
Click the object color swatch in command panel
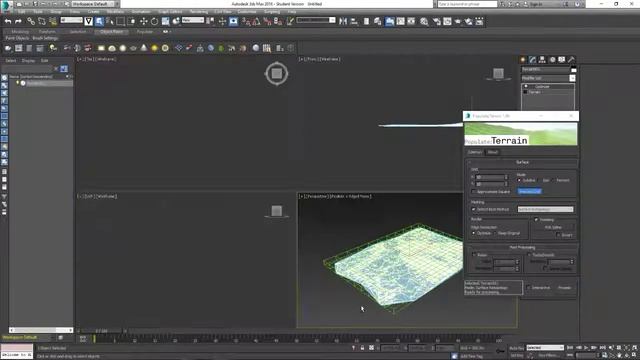573,70
